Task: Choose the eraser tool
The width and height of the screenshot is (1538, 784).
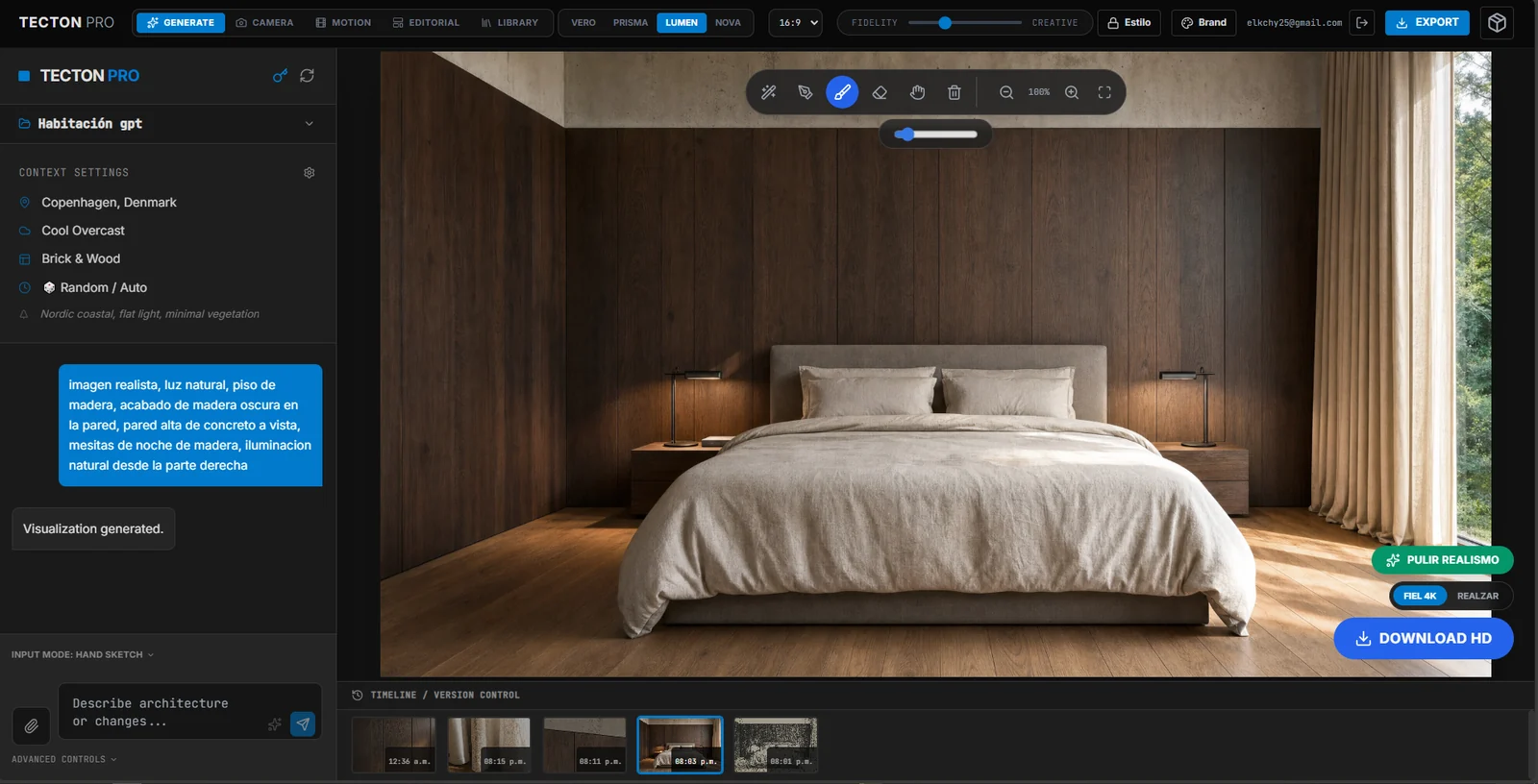Action: (880, 92)
